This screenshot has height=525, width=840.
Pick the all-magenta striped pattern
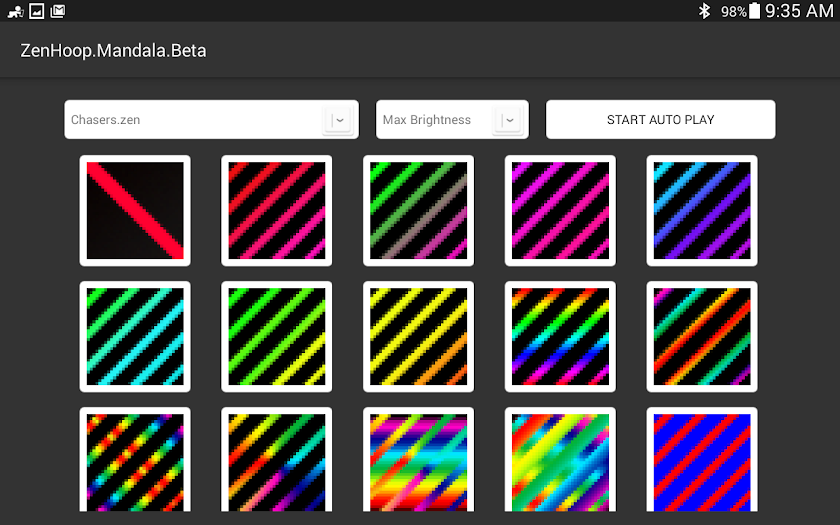560,211
